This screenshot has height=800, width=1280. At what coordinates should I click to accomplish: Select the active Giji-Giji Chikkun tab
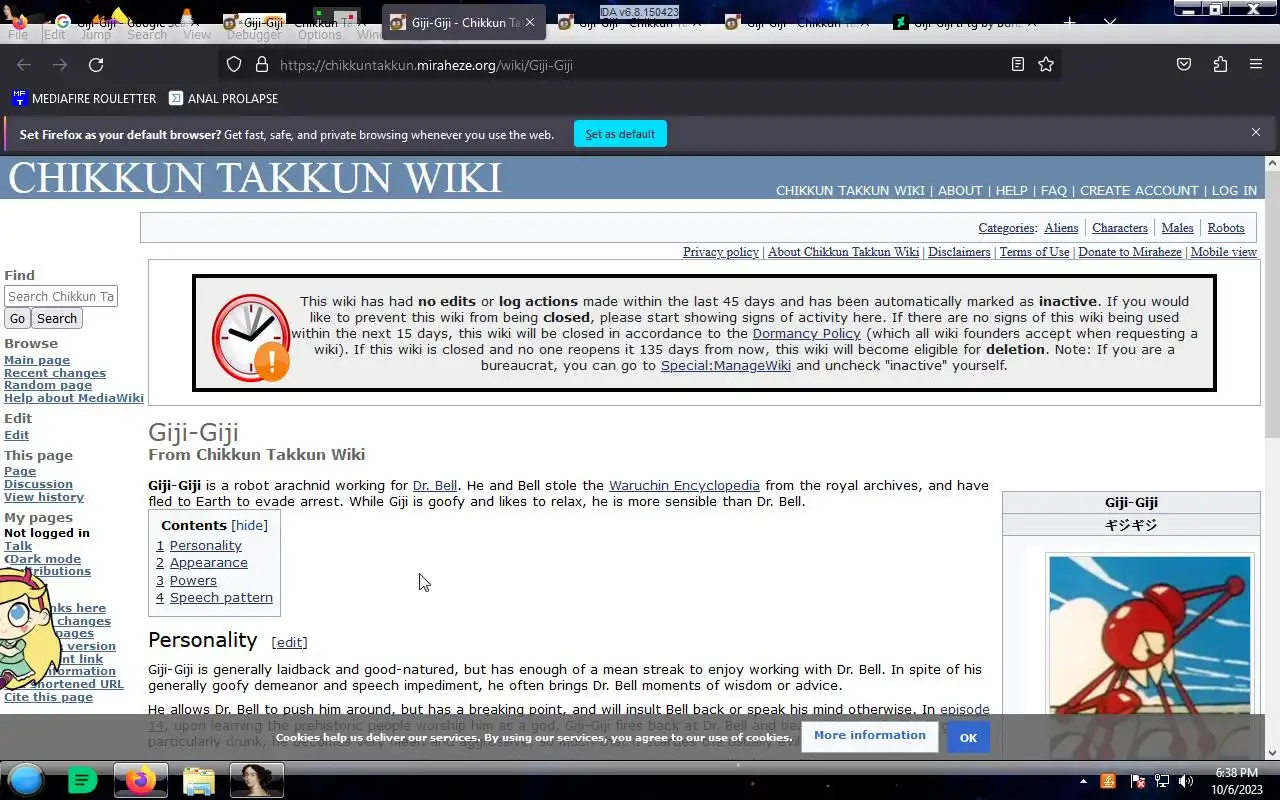[x=464, y=22]
